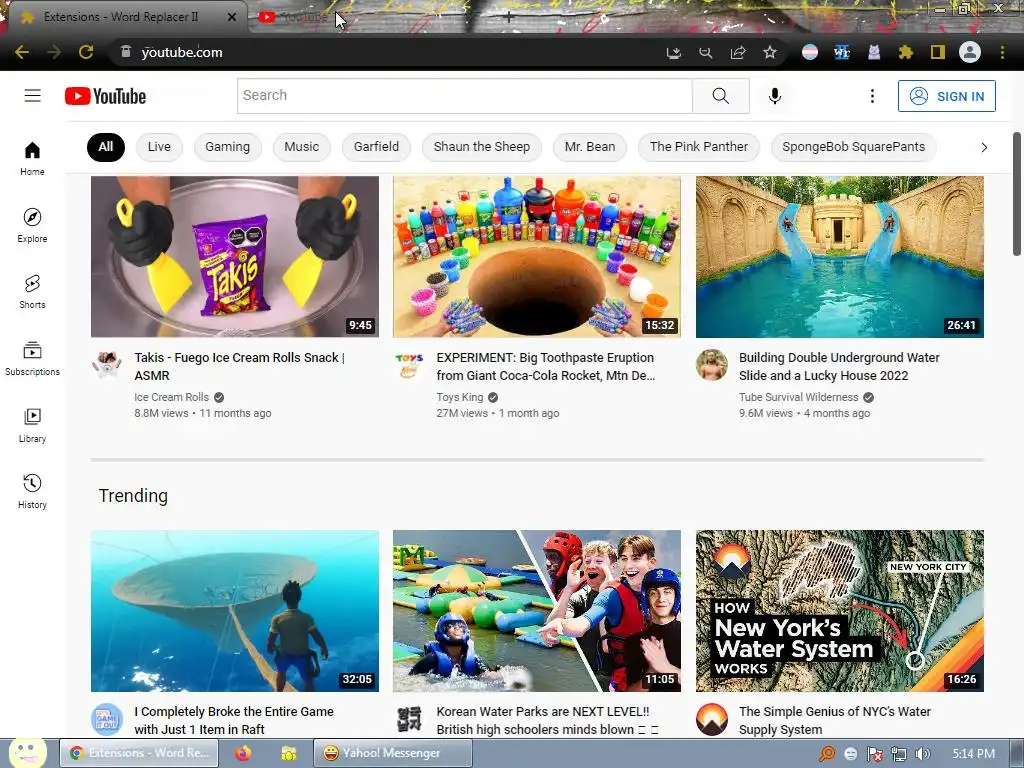Click the SIGN IN button
The width and height of the screenshot is (1024, 768).
[x=946, y=96]
